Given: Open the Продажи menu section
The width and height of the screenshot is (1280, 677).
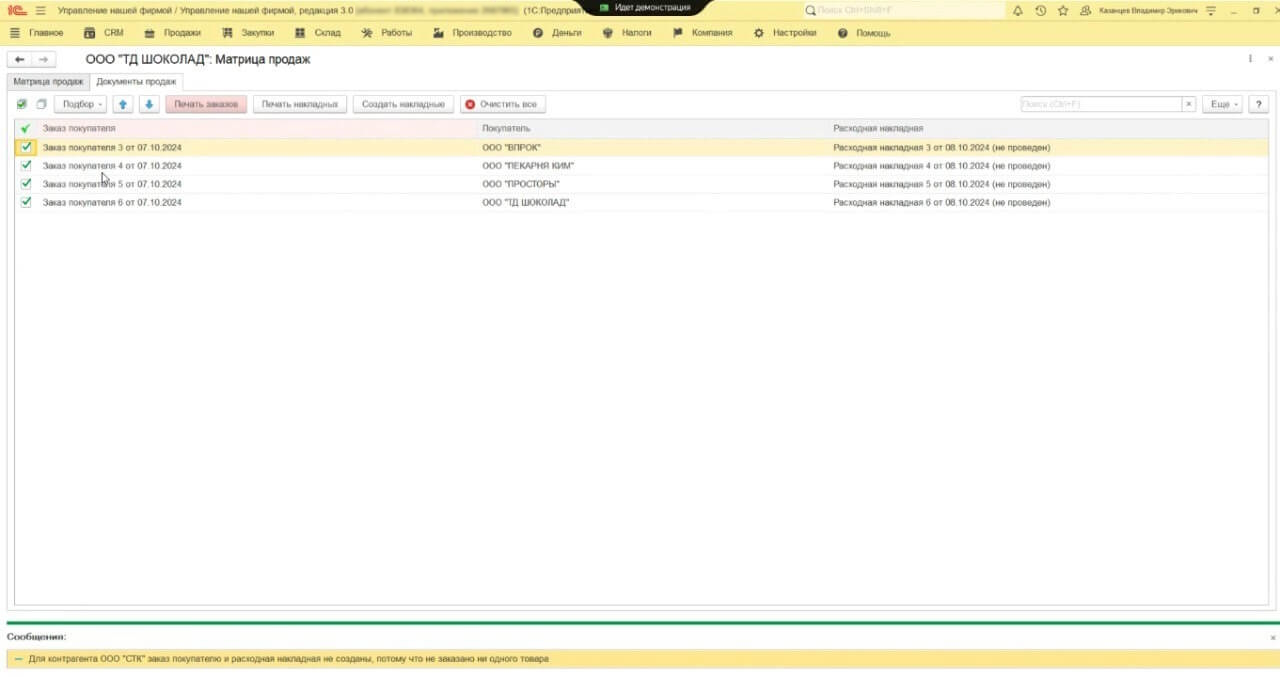Looking at the screenshot, I should point(174,33).
